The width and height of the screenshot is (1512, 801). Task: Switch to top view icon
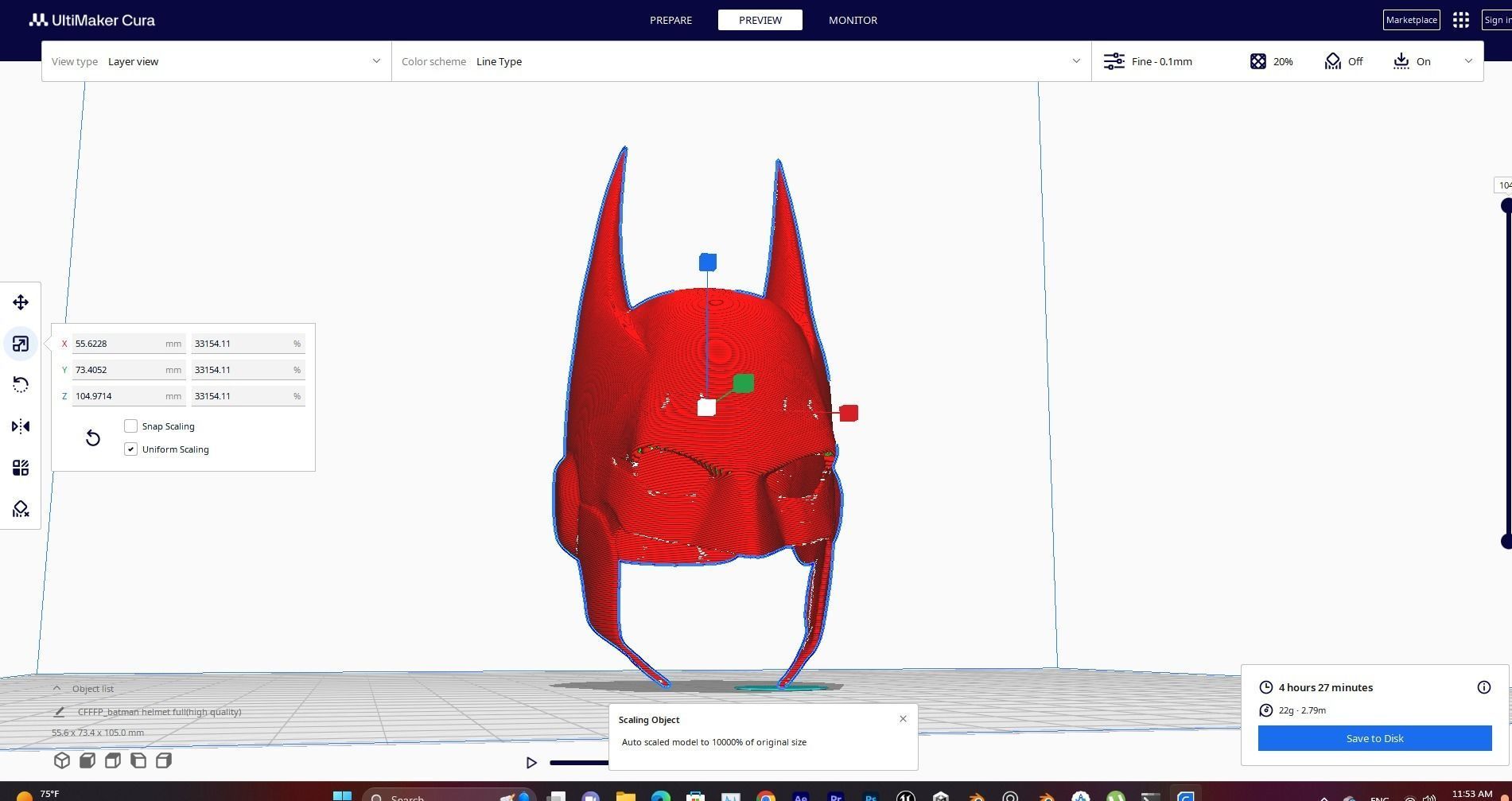click(113, 760)
